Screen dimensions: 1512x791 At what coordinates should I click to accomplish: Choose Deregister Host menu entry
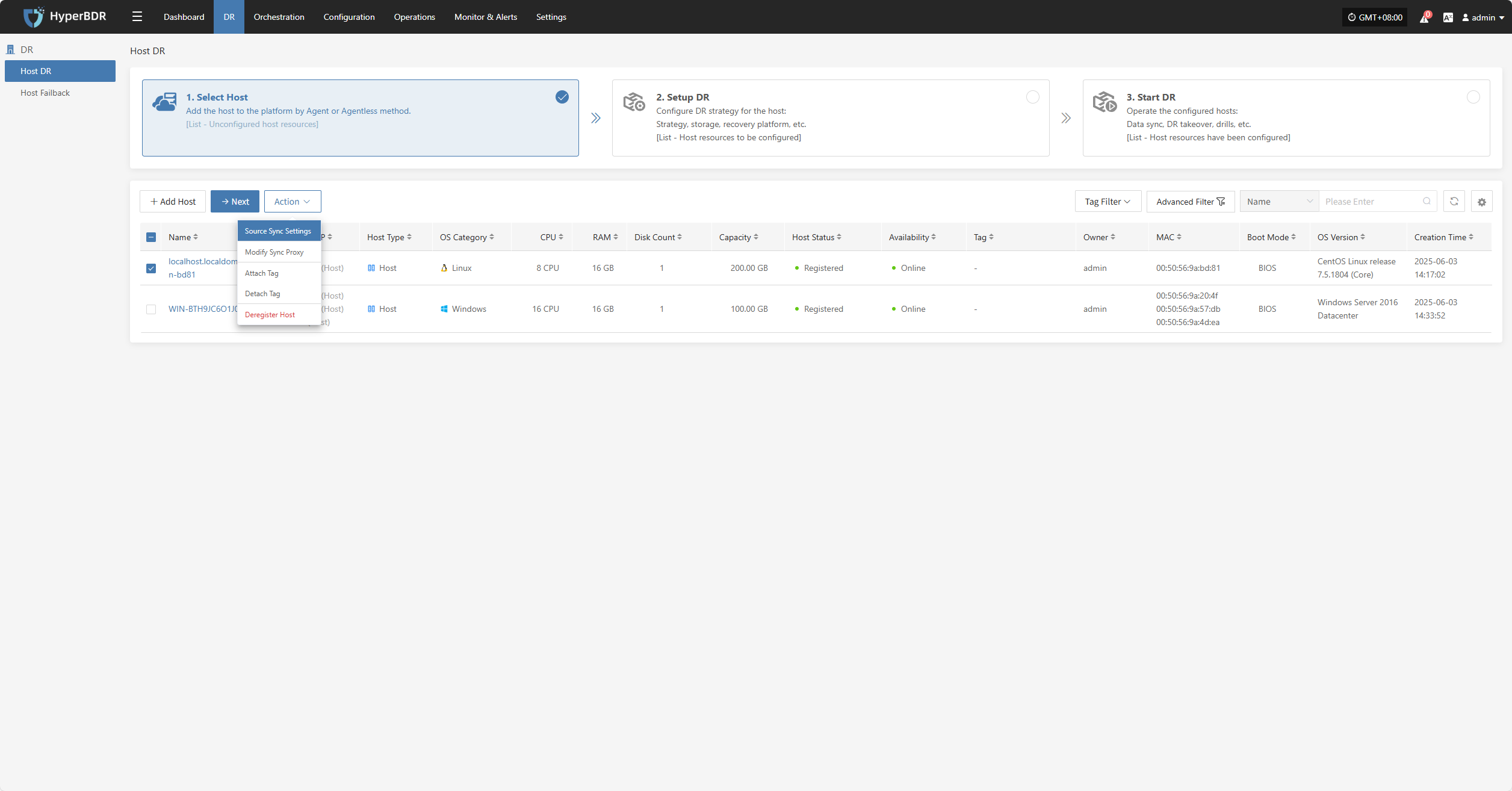[279, 315]
